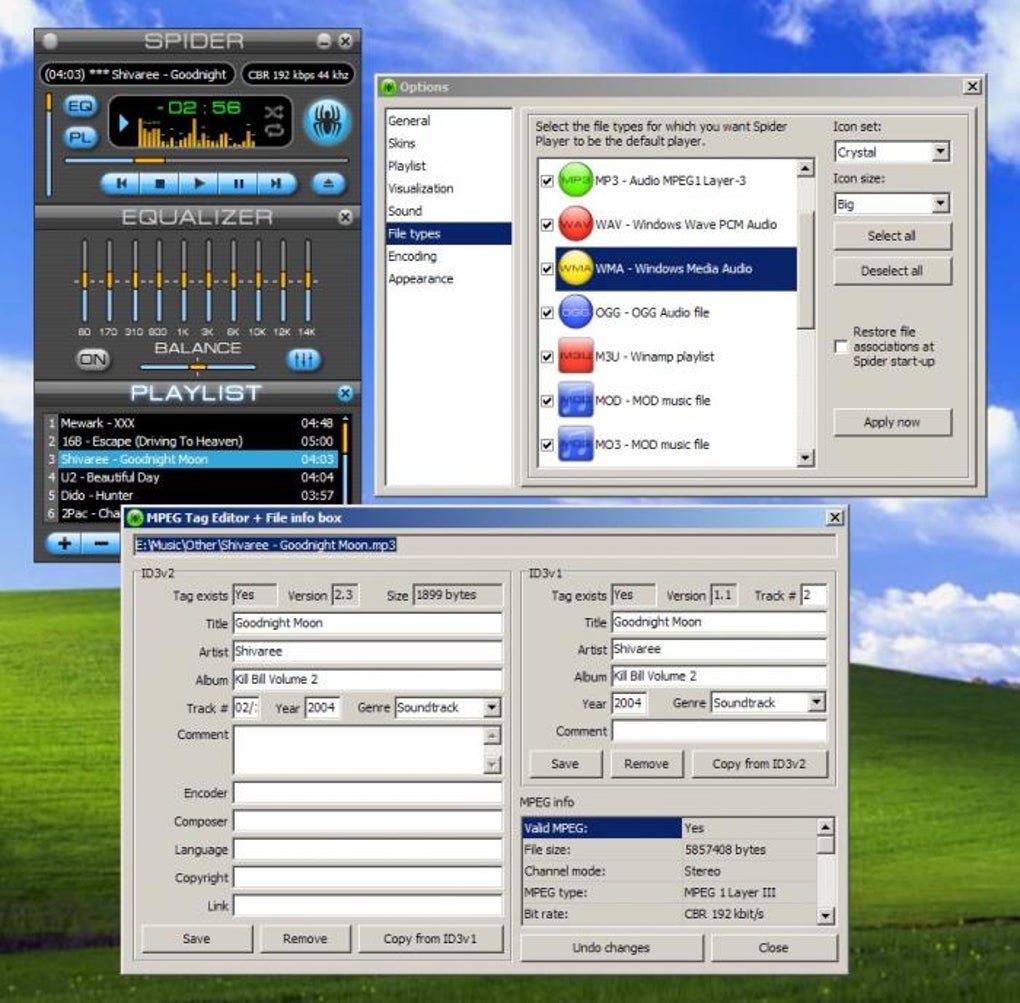1020x1003 pixels.
Task: Click the OGG blue file type icon
Action: [x=575, y=312]
